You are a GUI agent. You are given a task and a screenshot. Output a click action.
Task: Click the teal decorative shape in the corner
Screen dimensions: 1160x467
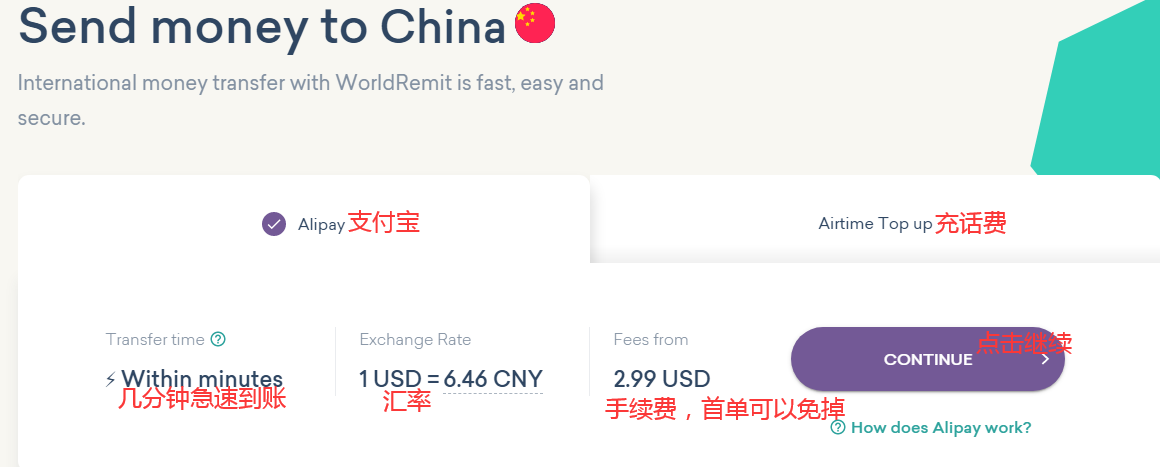pos(1100,100)
